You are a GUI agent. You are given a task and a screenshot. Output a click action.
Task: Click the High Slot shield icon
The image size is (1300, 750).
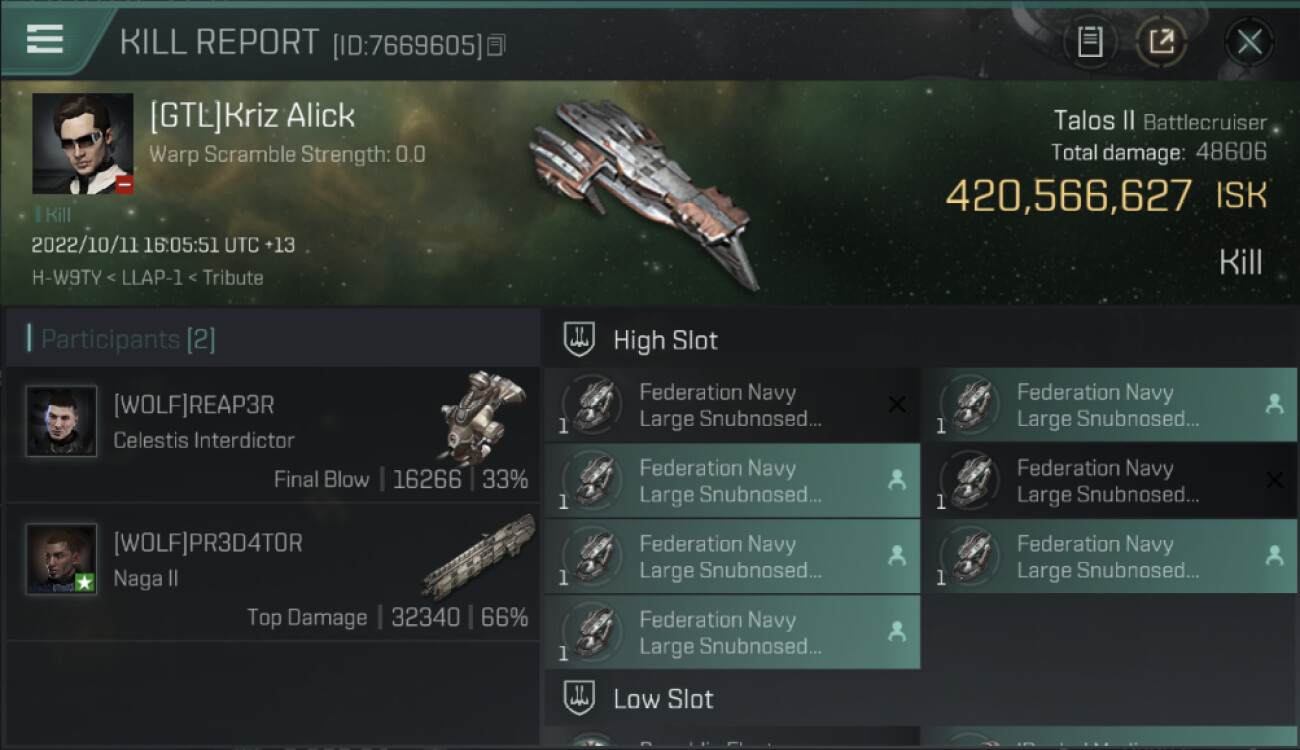pyautogui.click(x=579, y=340)
